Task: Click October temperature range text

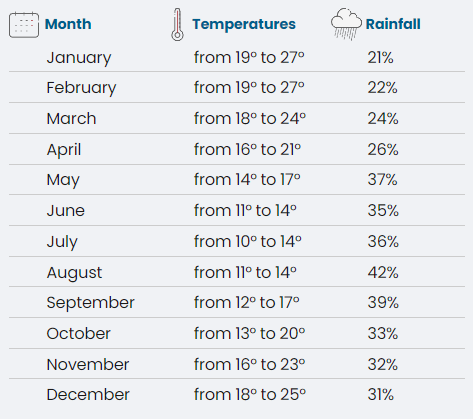Action: pos(249,334)
